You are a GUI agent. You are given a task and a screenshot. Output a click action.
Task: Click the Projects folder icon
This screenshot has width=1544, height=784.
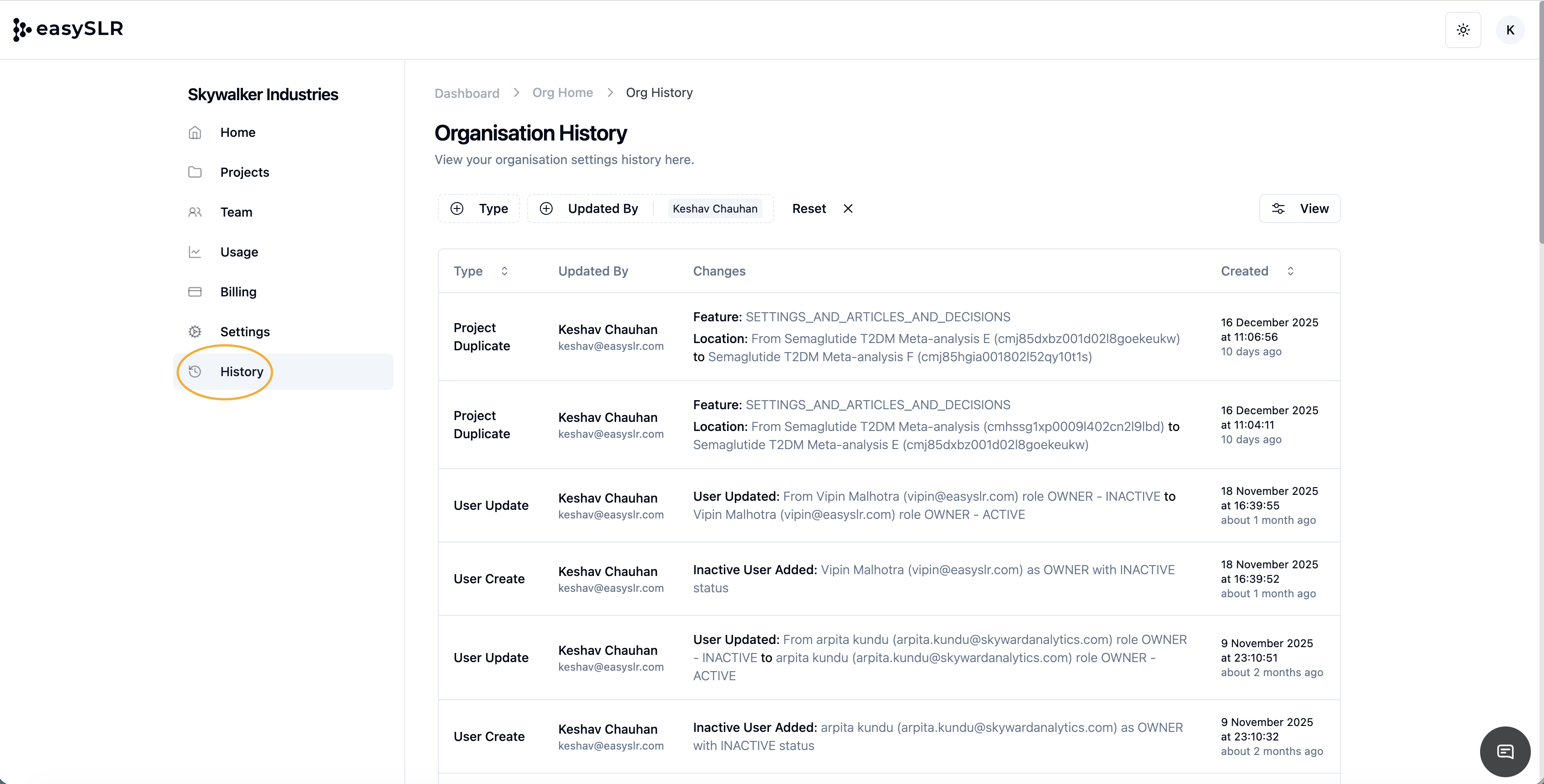pos(195,172)
